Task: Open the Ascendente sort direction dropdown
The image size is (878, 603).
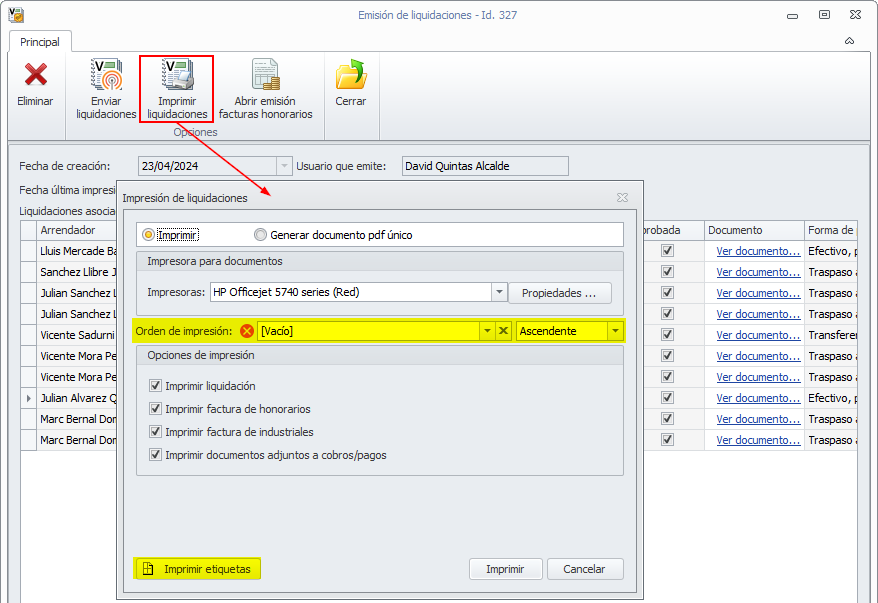Action: click(615, 331)
